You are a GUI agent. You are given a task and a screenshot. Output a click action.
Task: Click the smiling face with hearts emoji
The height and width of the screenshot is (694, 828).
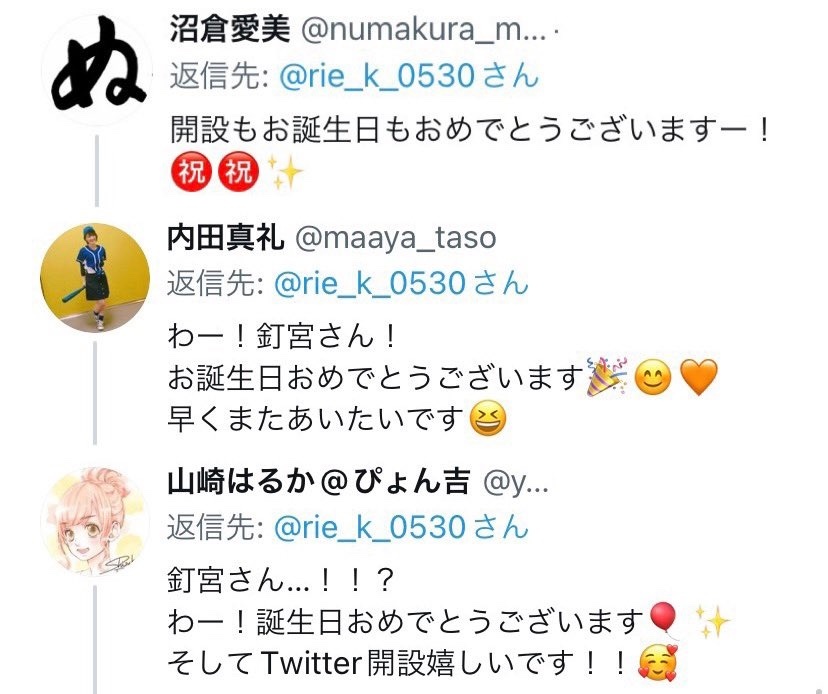pyautogui.click(x=657, y=662)
